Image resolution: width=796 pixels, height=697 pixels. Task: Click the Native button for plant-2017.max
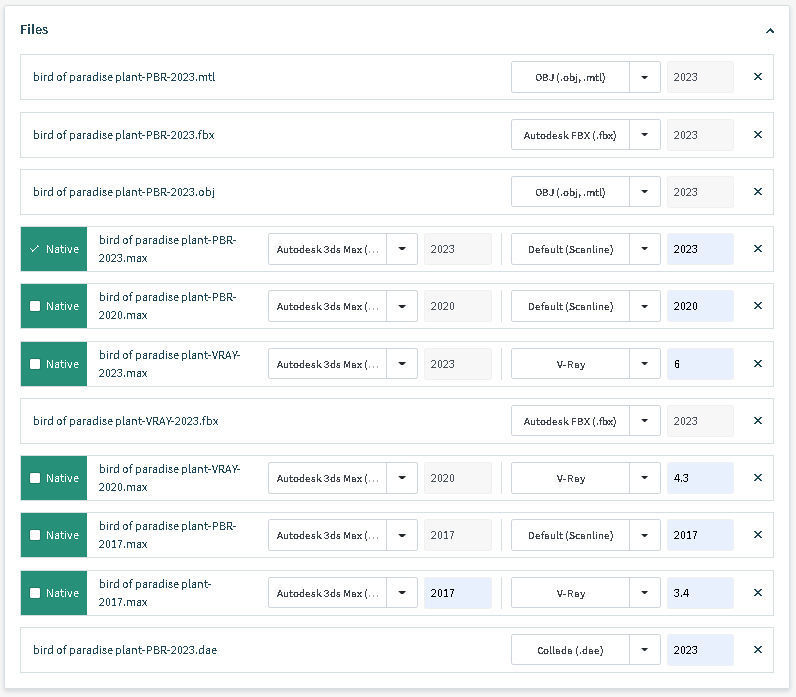(x=54, y=593)
